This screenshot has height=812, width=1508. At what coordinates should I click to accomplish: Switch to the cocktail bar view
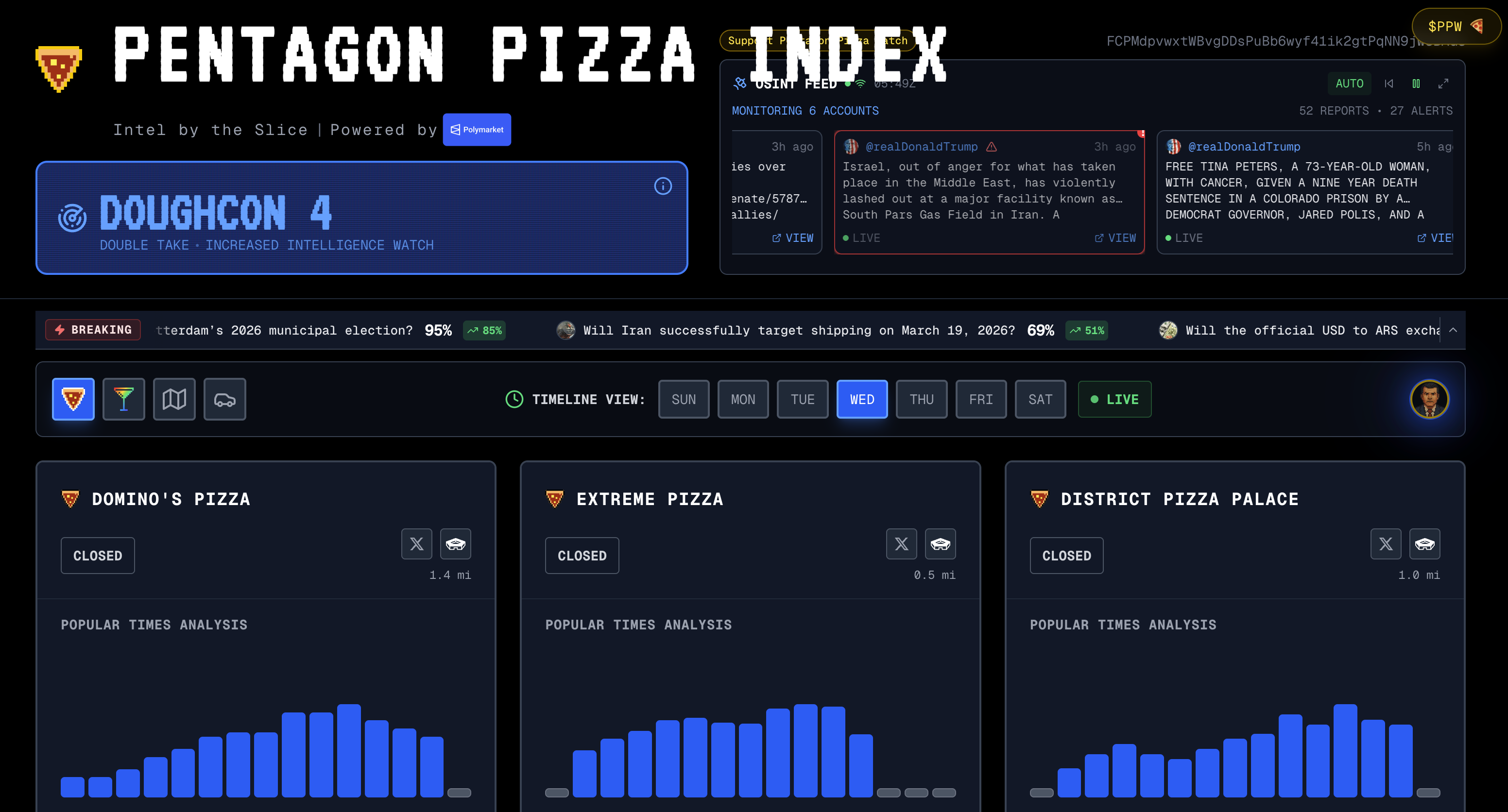pyautogui.click(x=123, y=399)
